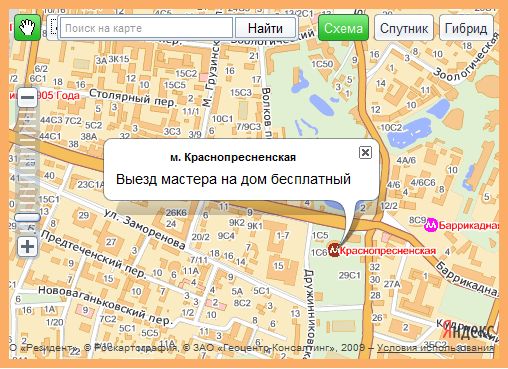Click the Баррикадная station name label
Viewport: 508px width, 369px height.
click(468, 226)
